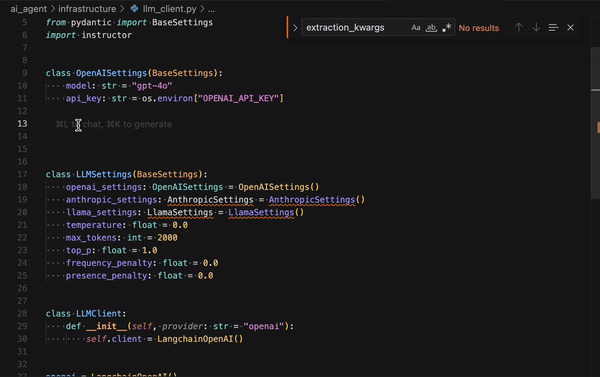
Task: Click the LangchainOpenAI() call on line 30
Action: click(200, 339)
